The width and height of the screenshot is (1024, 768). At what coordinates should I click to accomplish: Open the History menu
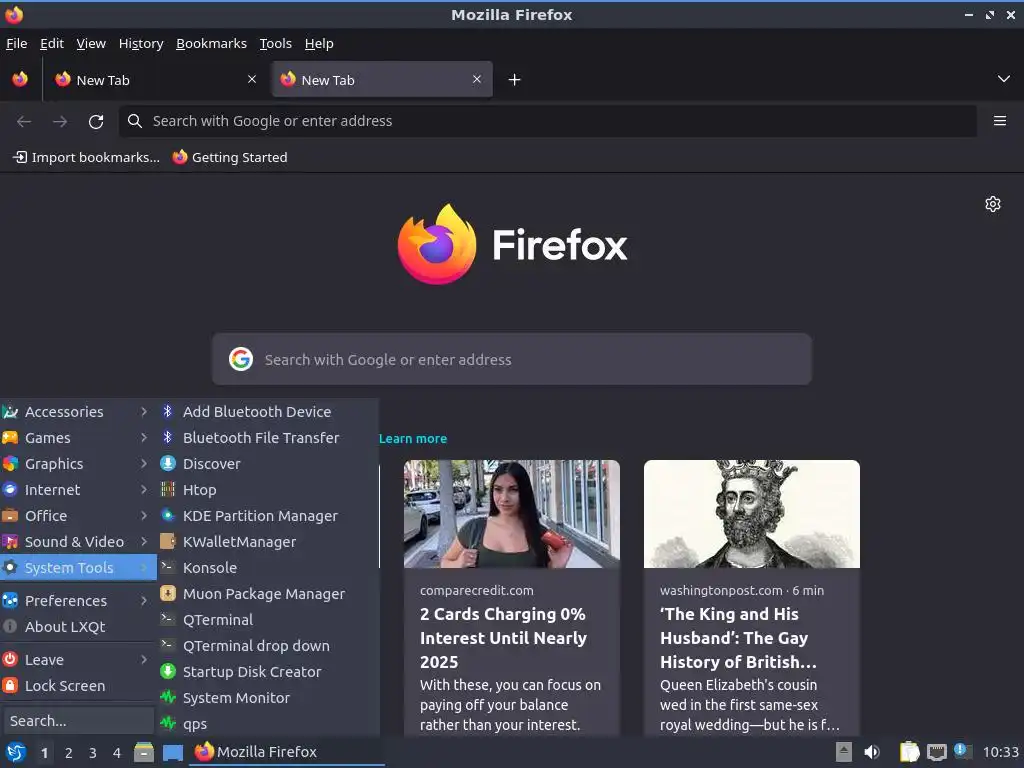tap(140, 44)
